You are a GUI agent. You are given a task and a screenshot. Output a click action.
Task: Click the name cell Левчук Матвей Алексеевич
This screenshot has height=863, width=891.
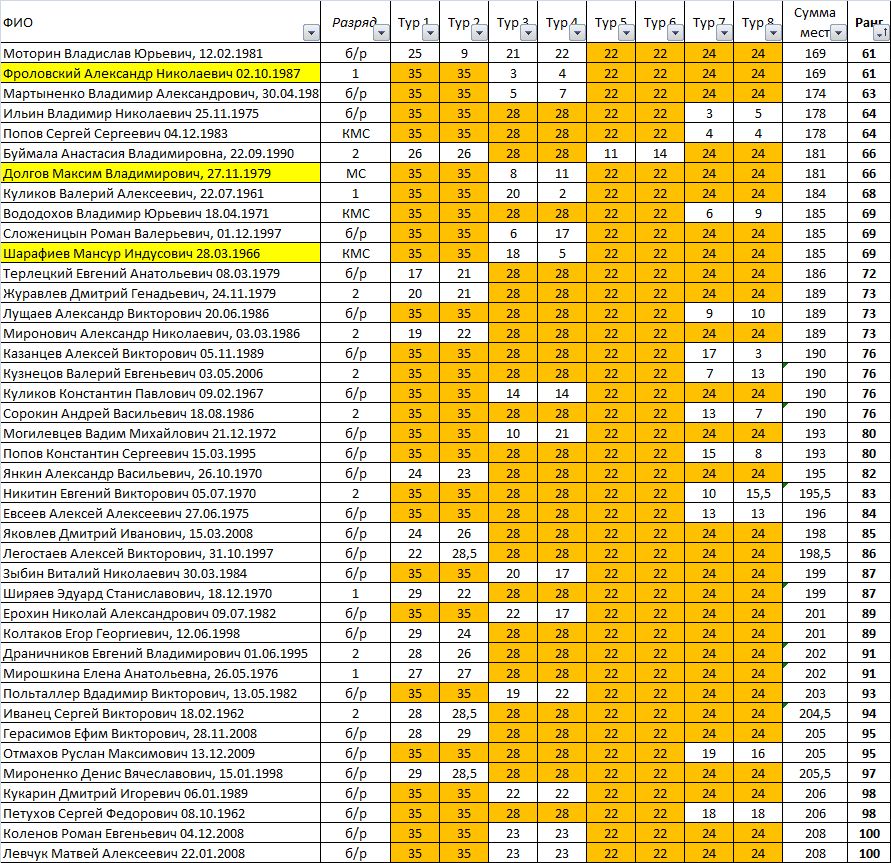(160, 853)
